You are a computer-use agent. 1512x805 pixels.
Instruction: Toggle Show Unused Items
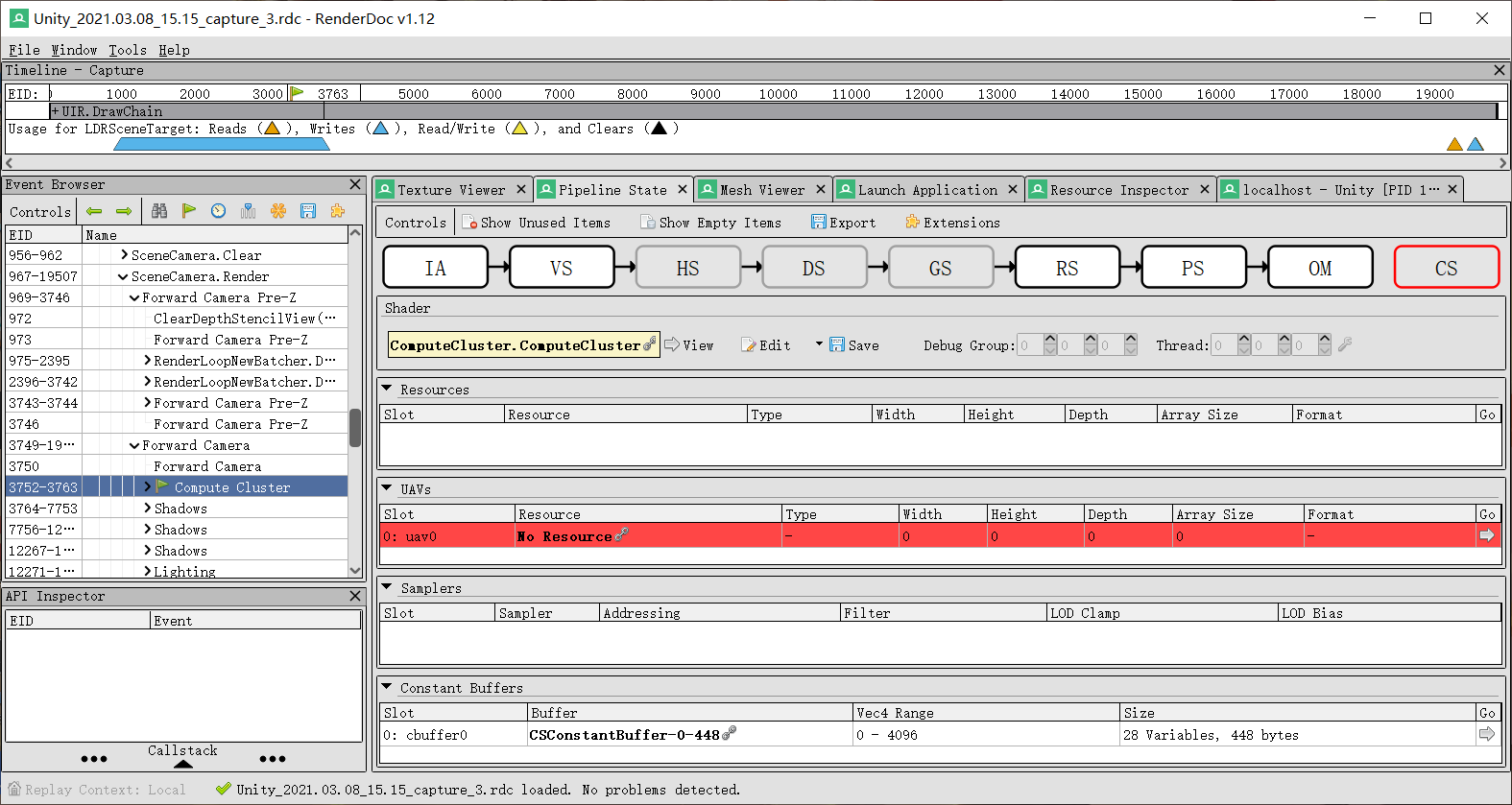[536, 223]
